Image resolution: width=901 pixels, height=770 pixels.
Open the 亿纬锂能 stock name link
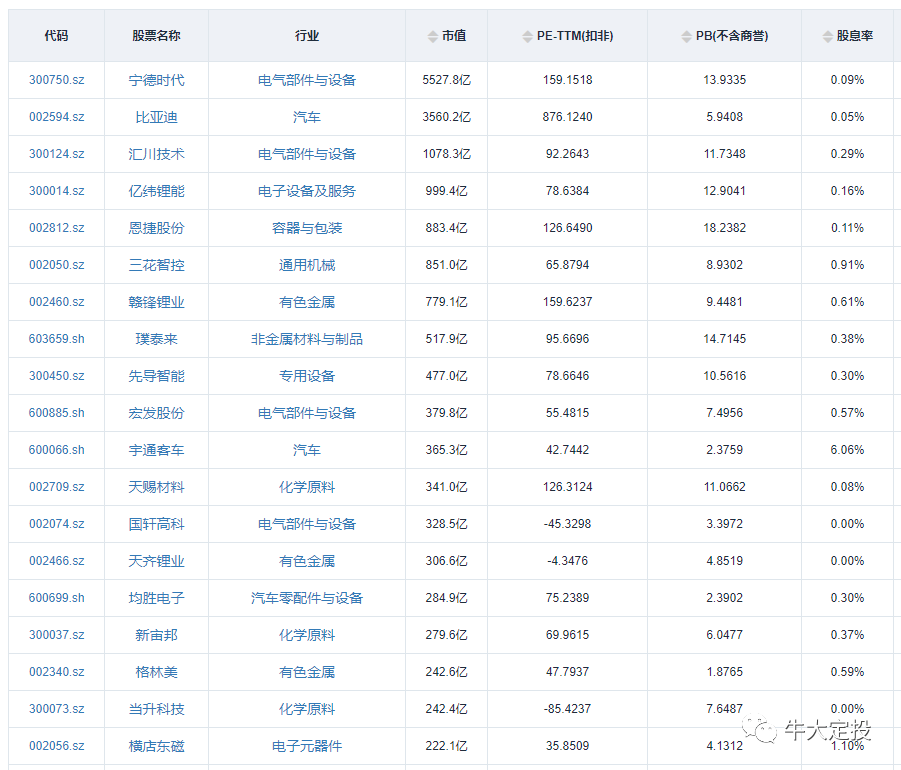156,191
